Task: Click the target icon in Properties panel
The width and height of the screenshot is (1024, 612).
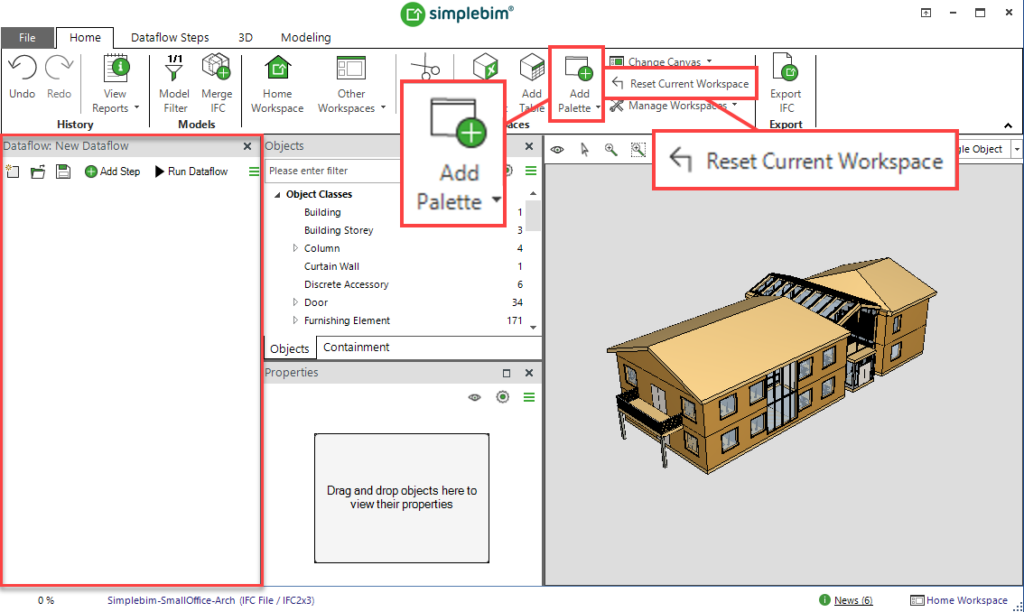Action: [x=502, y=397]
